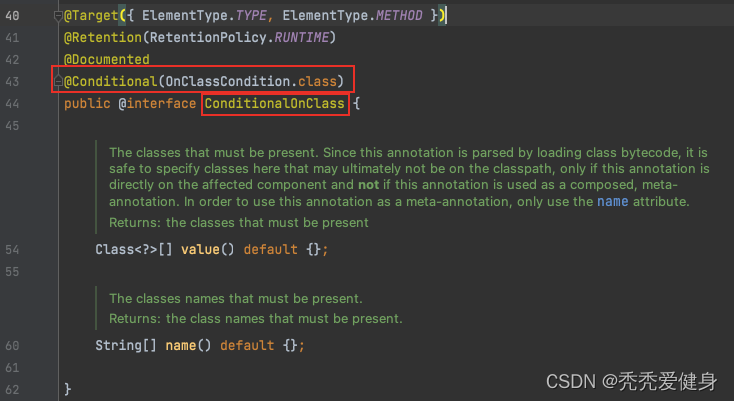Click the default keyword on line 54
This screenshot has height=401, width=734.
pos(271,249)
